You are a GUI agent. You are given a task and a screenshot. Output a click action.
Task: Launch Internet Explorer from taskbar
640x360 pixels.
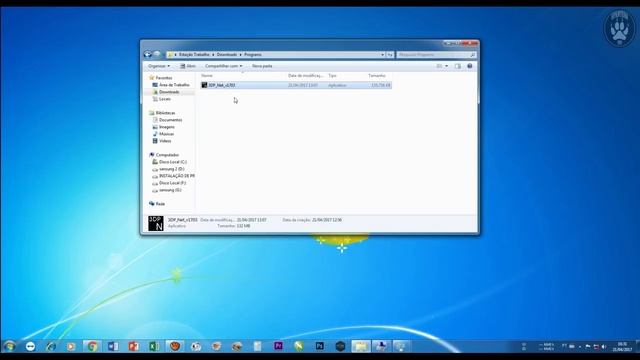(51, 347)
